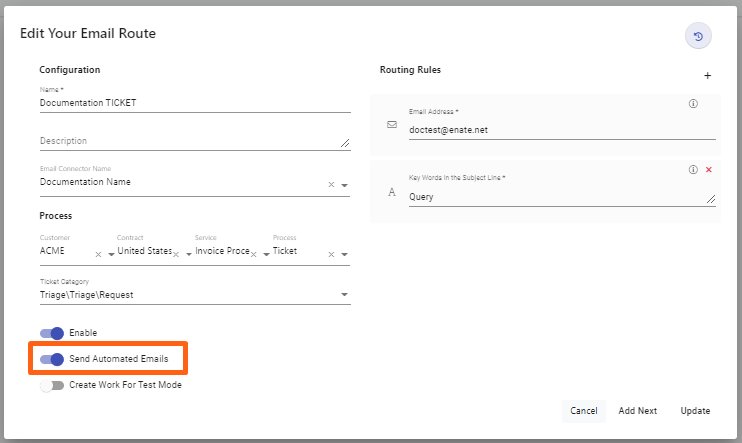Viewport: 742px width, 443px height.
Task: Toggle the Enable switch off
Action: coord(52,333)
